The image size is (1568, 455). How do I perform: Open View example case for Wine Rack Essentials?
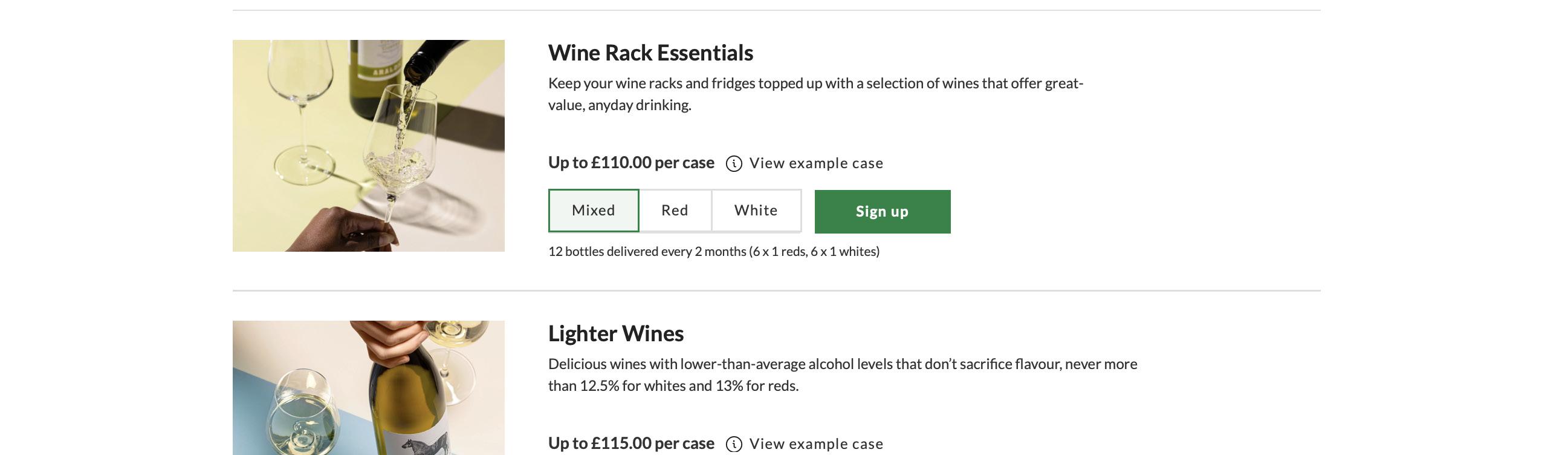click(815, 163)
